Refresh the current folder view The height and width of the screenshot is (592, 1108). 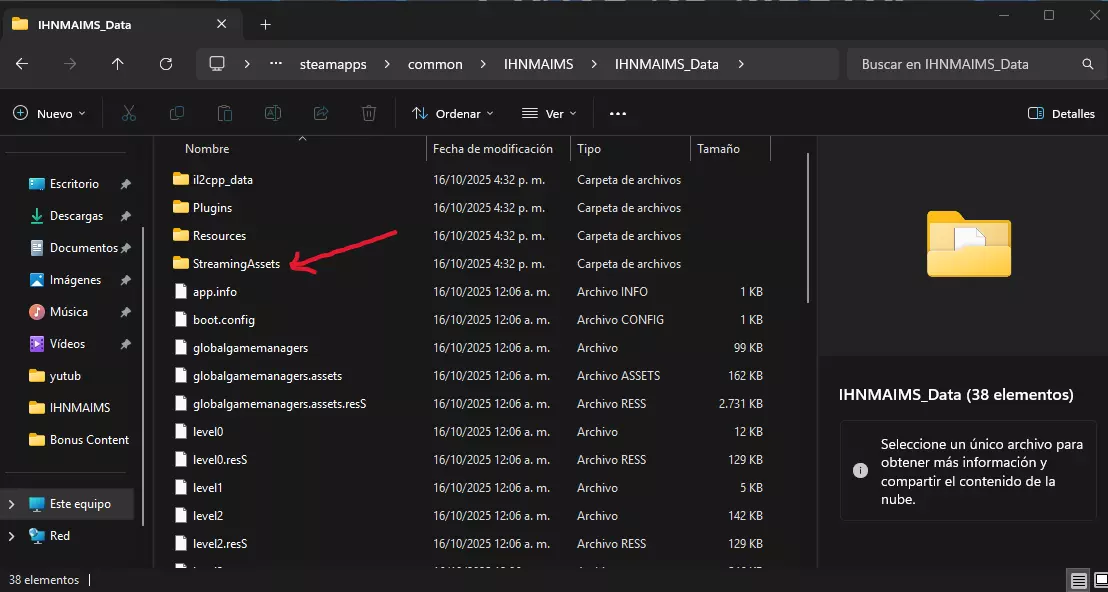pos(166,64)
